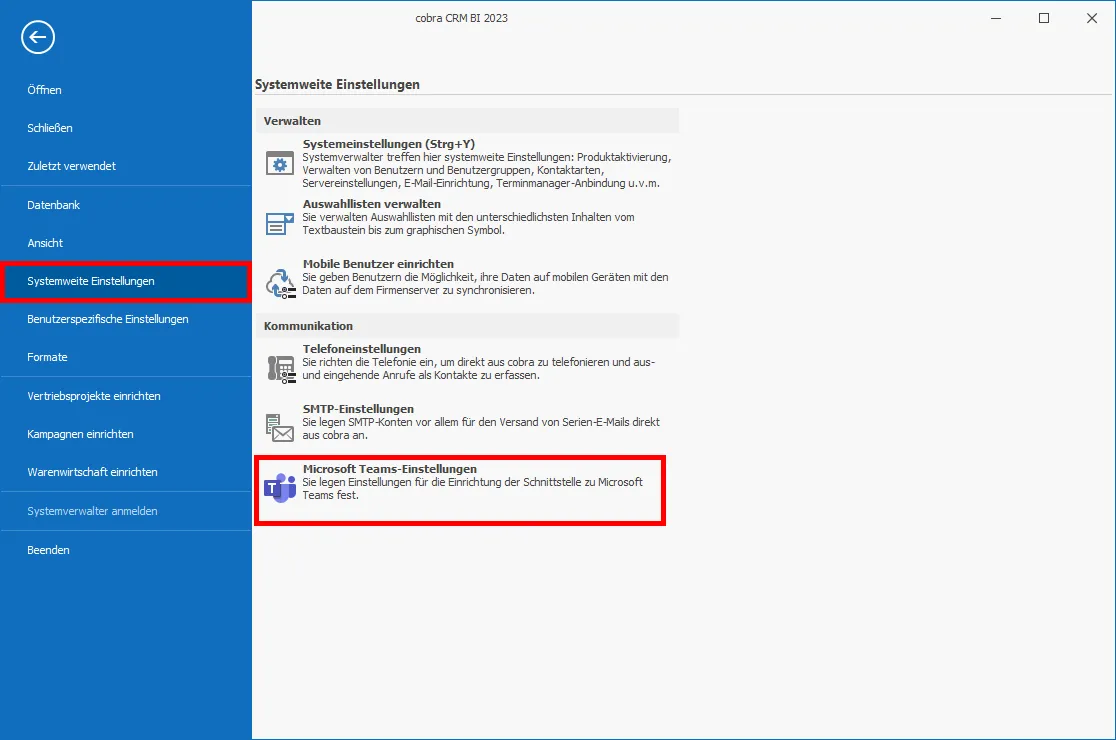Open Systemeinstellungen (Strg+Y) title
The width and height of the screenshot is (1116, 740).
389,144
